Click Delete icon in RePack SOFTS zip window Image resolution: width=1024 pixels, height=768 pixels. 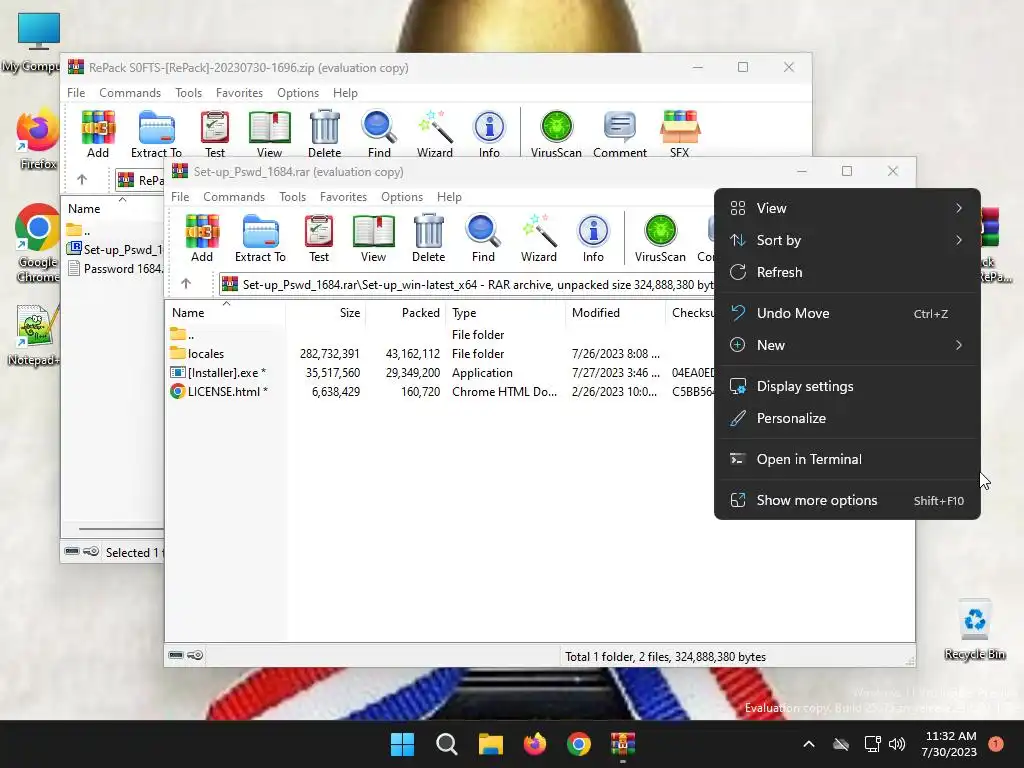coord(325,134)
